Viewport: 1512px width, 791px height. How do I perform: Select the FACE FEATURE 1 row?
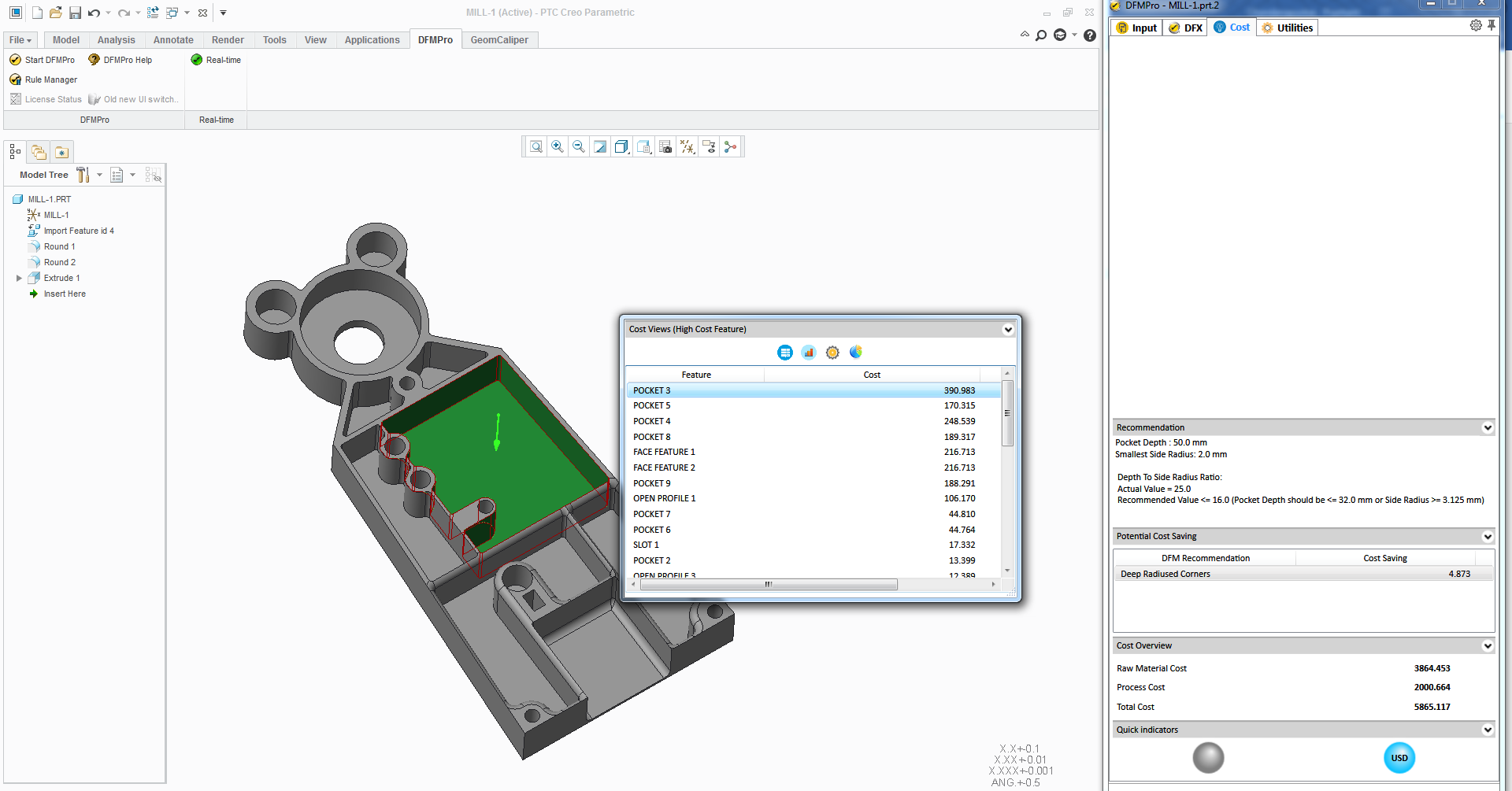pos(813,453)
